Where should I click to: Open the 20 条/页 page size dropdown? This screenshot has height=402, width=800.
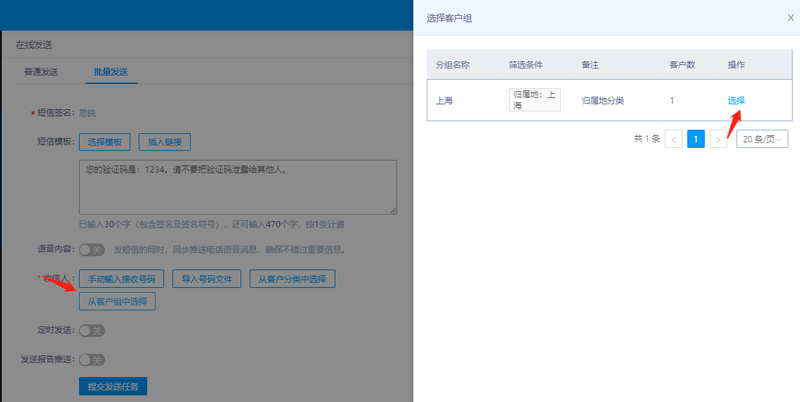pyautogui.click(x=762, y=139)
